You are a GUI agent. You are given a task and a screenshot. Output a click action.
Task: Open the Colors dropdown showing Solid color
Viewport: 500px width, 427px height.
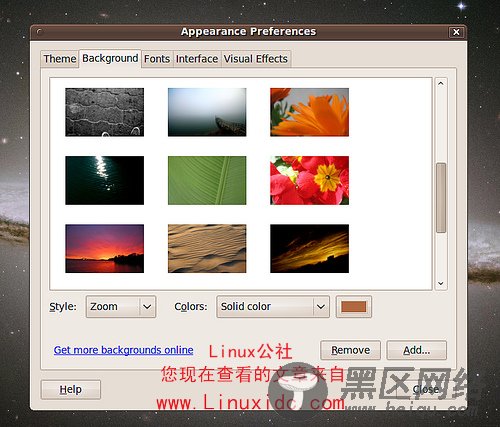(x=273, y=306)
